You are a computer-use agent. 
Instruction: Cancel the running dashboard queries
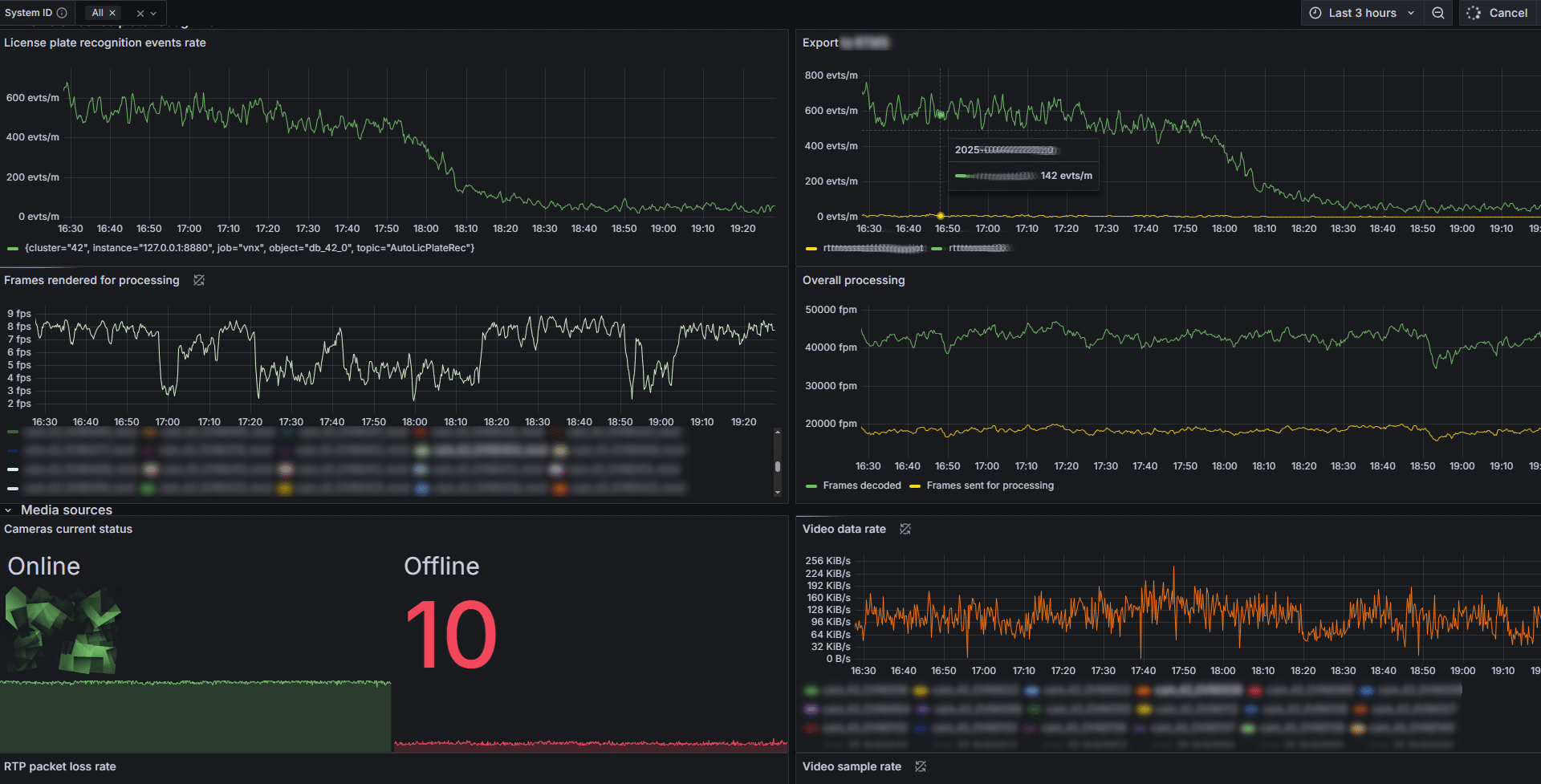point(1508,13)
